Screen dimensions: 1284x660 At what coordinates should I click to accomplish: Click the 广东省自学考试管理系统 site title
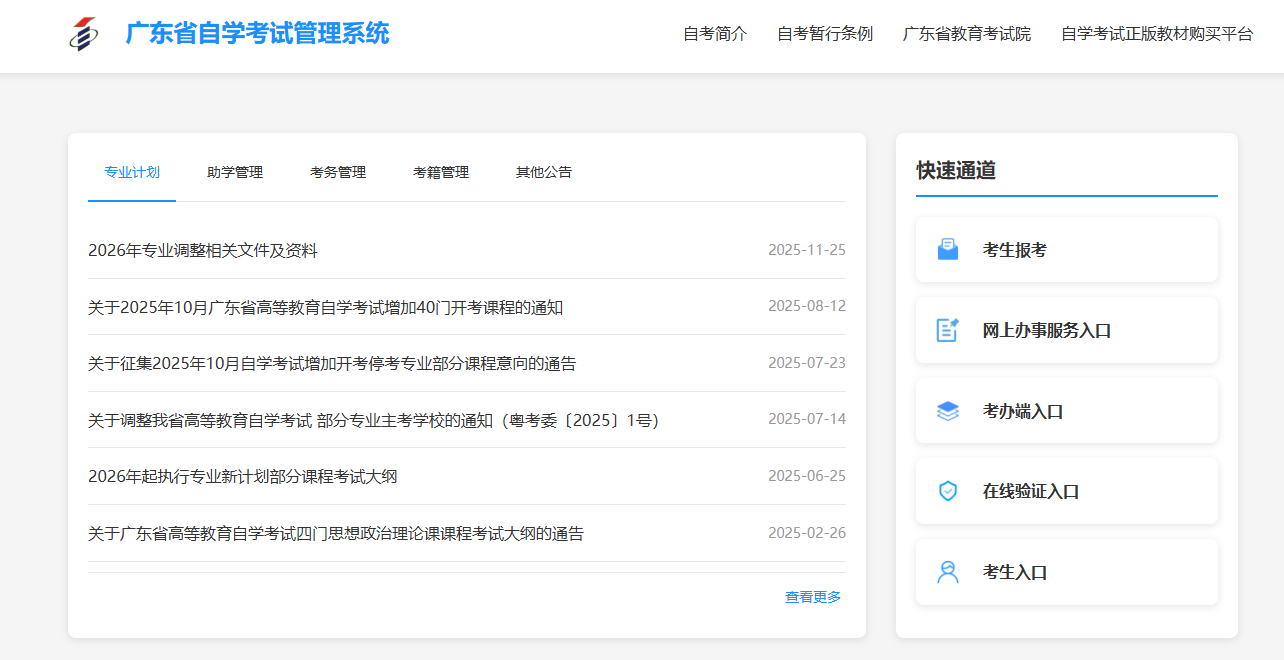[x=257, y=34]
